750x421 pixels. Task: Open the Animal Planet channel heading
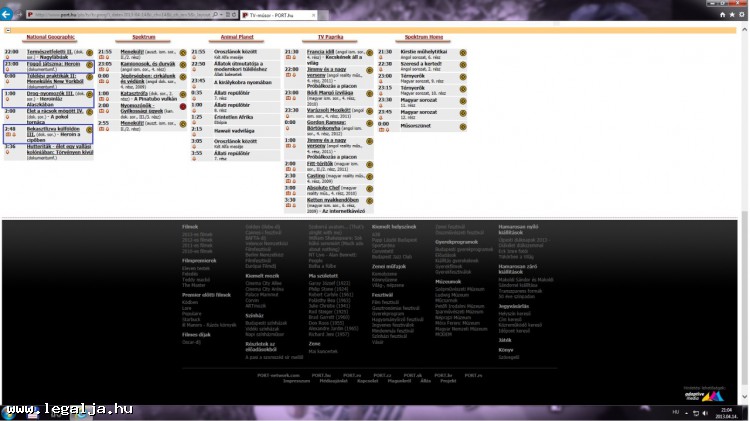pos(236,37)
